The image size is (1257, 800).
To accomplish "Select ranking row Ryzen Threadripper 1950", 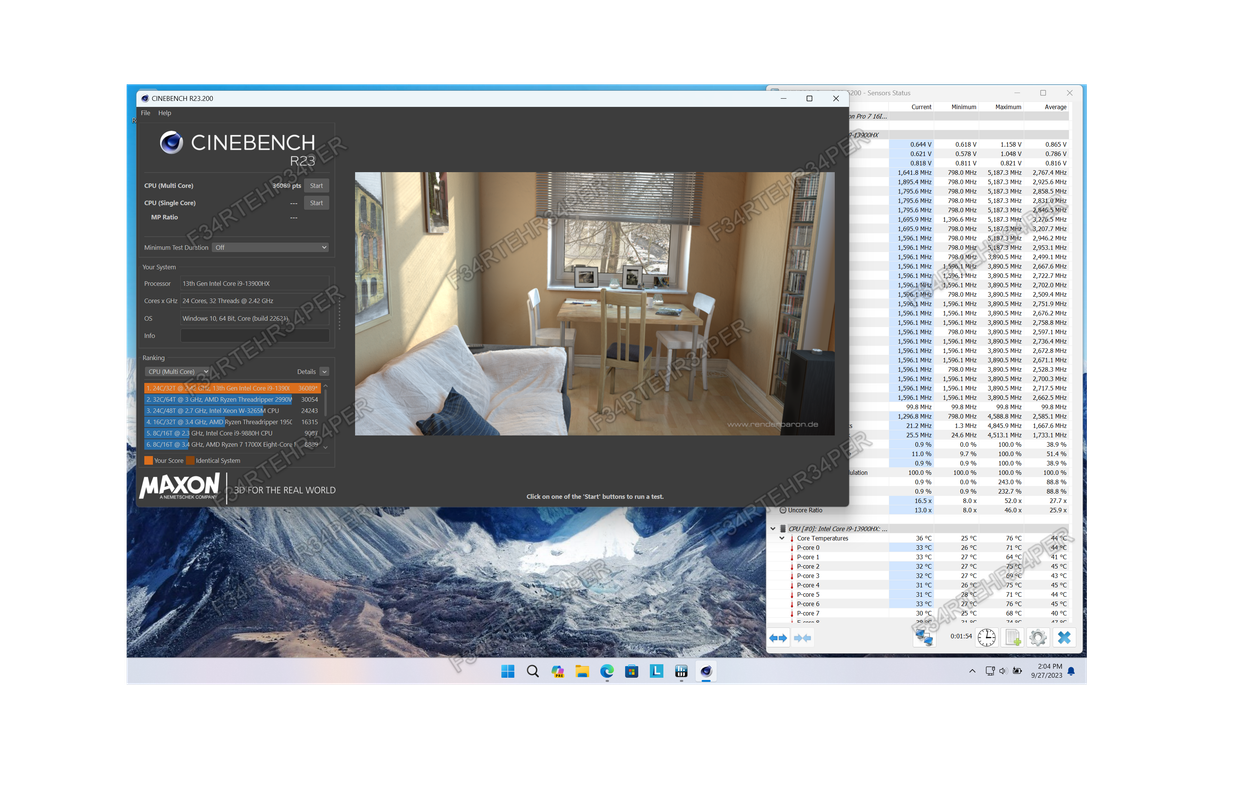I will pos(233,422).
